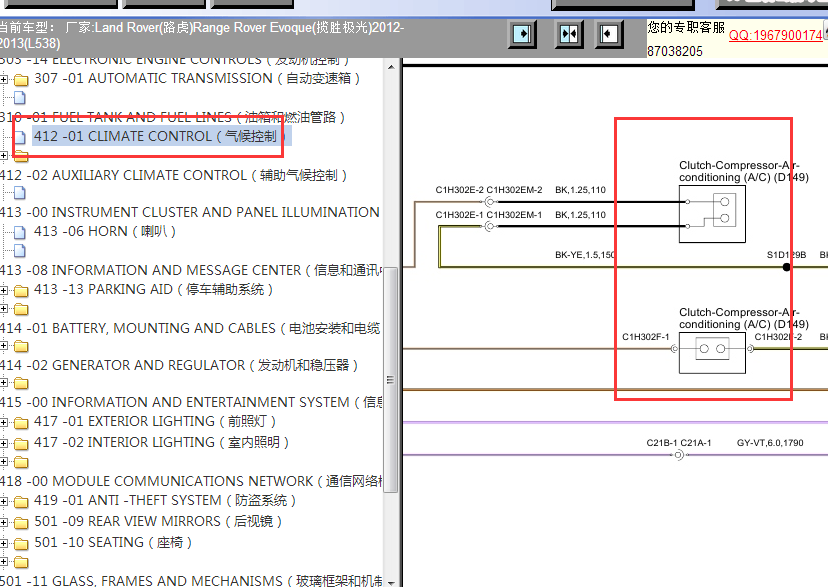Click the lower Clutch-Compressor D149 component box
This screenshot has height=587, width=828.
click(712, 353)
